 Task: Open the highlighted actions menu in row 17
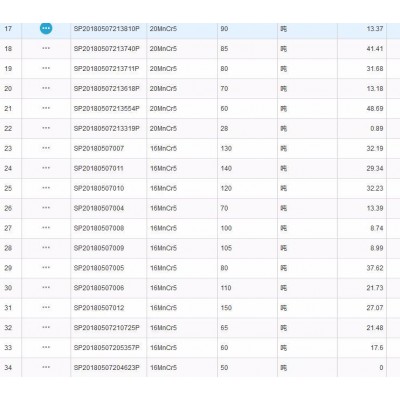coord(46,28)
